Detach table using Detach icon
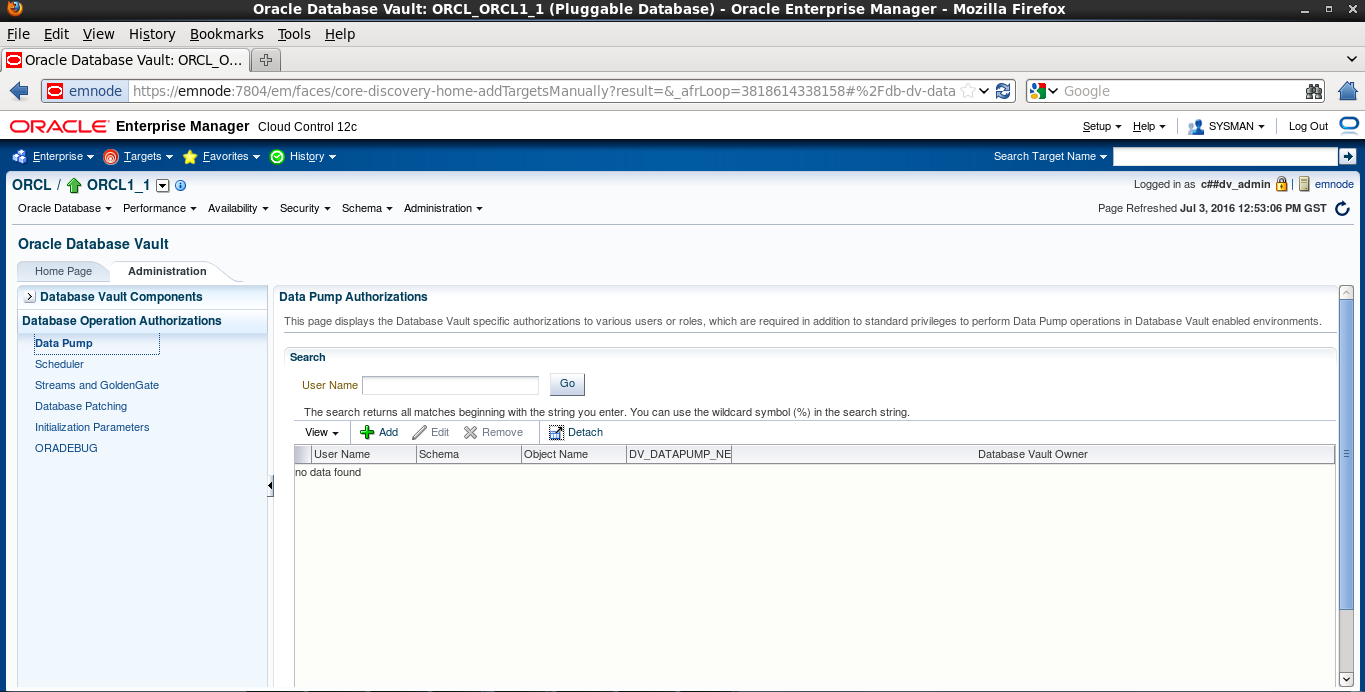The image size is (1365, 692). (557, 432)
